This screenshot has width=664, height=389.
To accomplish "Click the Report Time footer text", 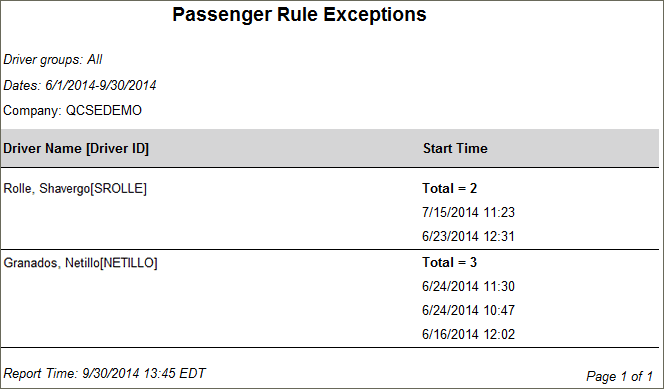I will (105, 373).
